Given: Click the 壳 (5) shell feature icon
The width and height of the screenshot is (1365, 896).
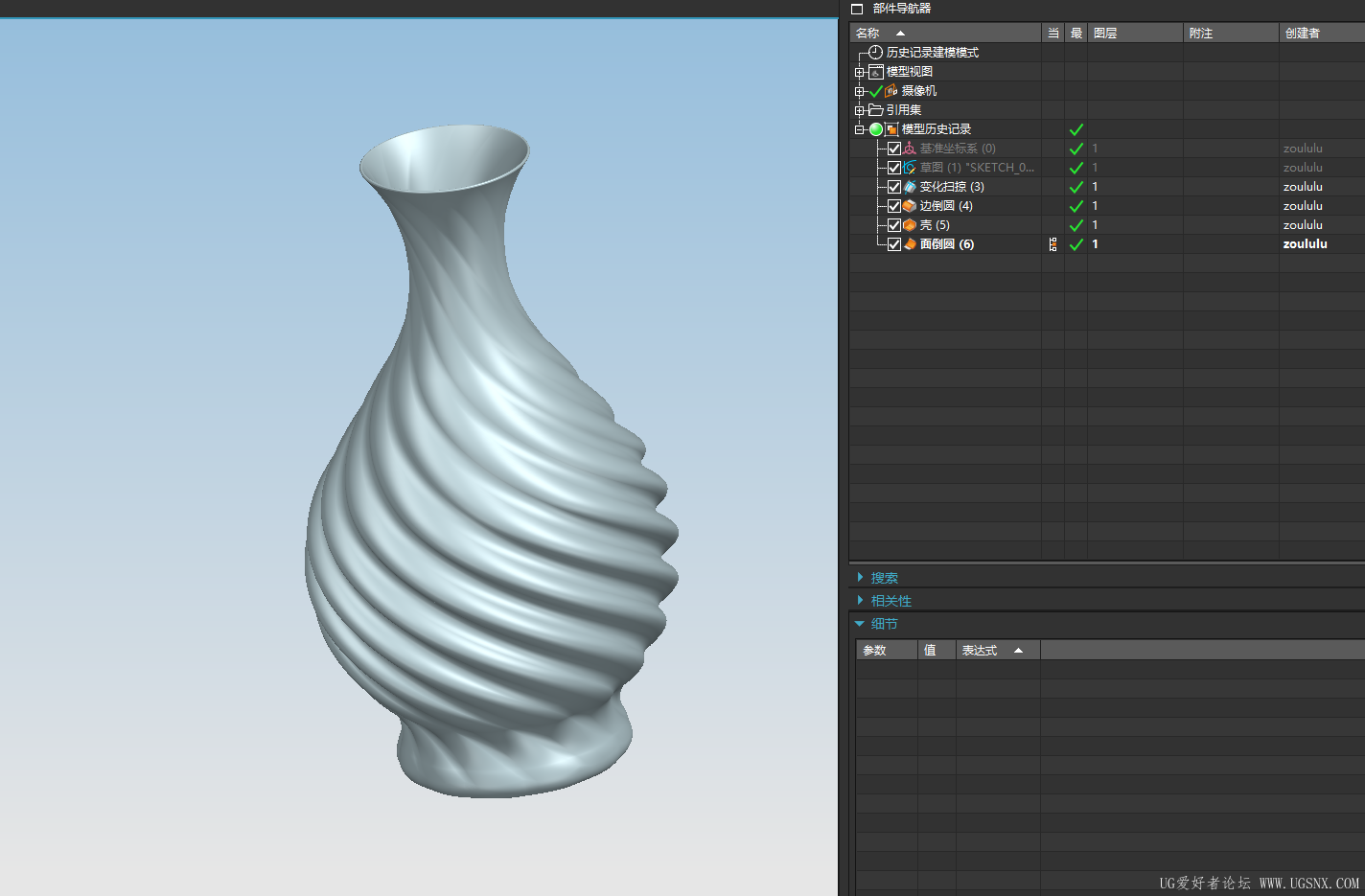Looking at the screenshot, I should [x=910, y=225].
